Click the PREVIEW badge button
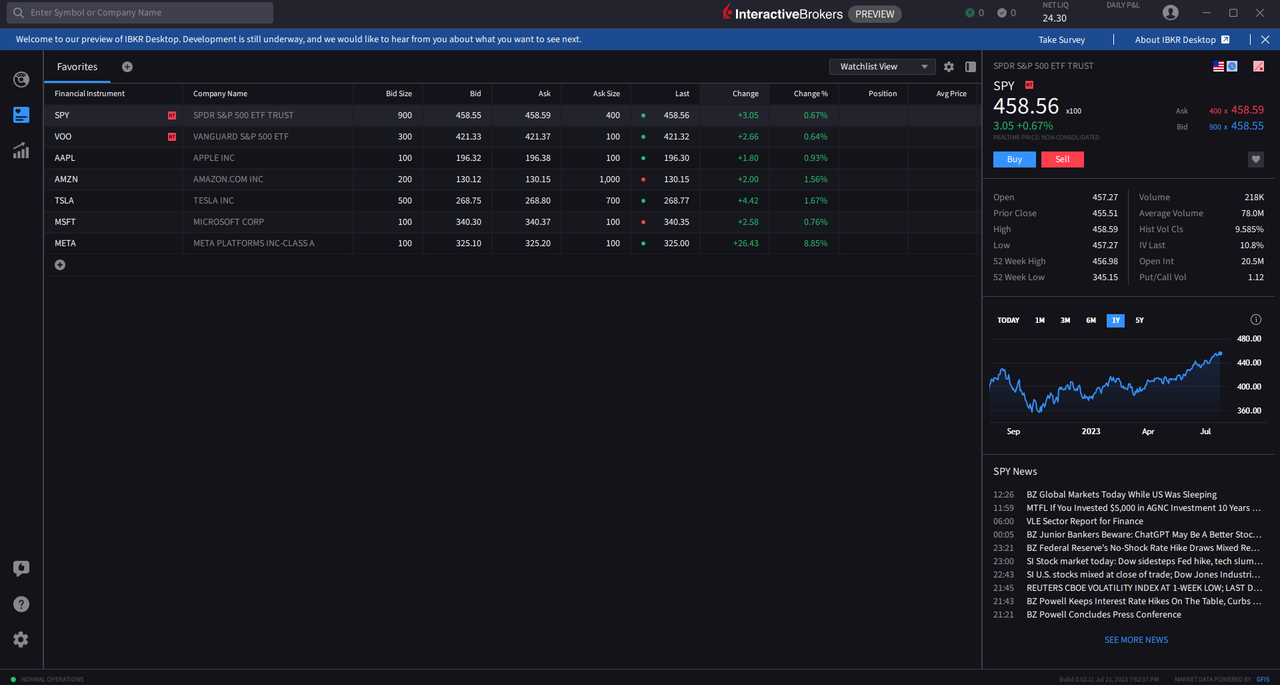Image resolution: width=1280 pixels, height=685 pixels. [875, 14]
